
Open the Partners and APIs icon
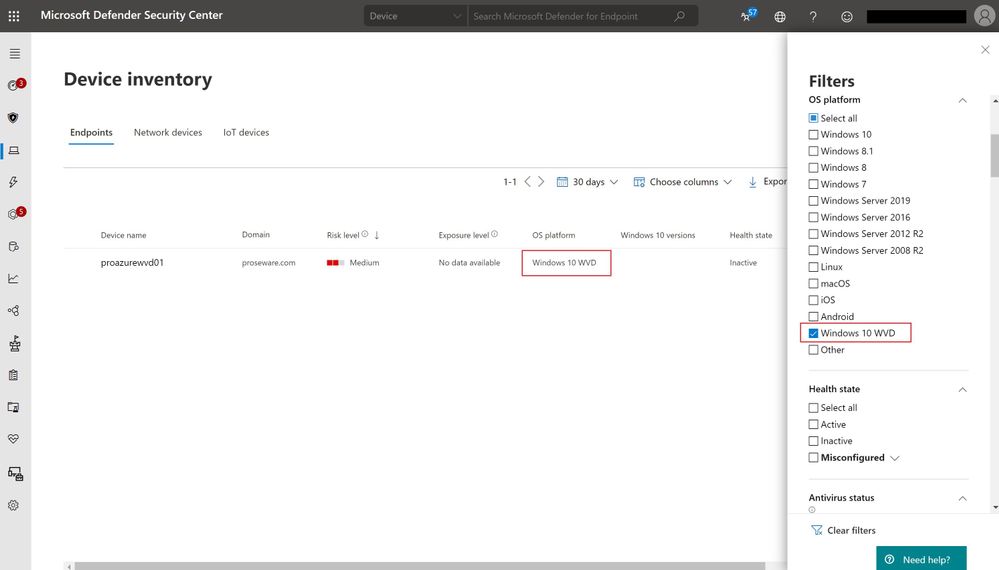point(13,311)
